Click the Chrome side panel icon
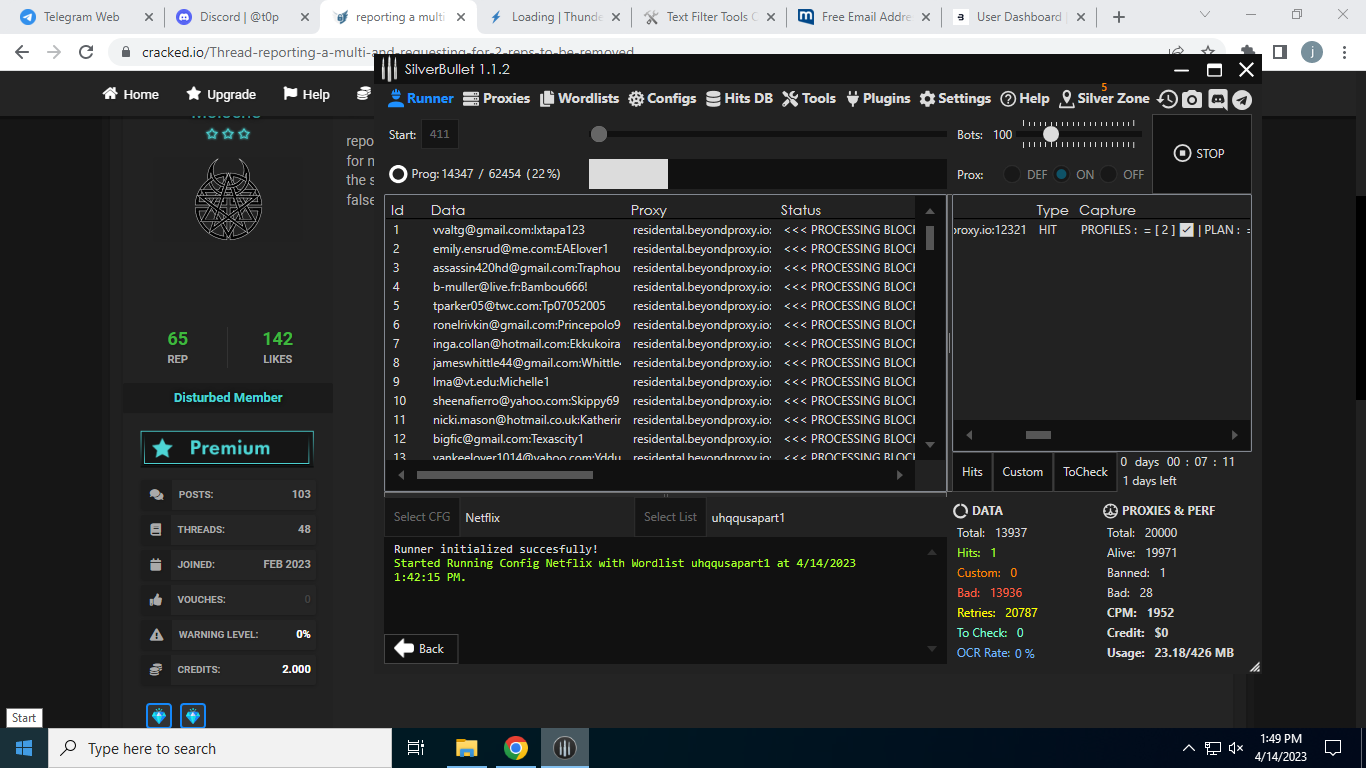This screenshot has width=1366, height=768. [1279, 52]
